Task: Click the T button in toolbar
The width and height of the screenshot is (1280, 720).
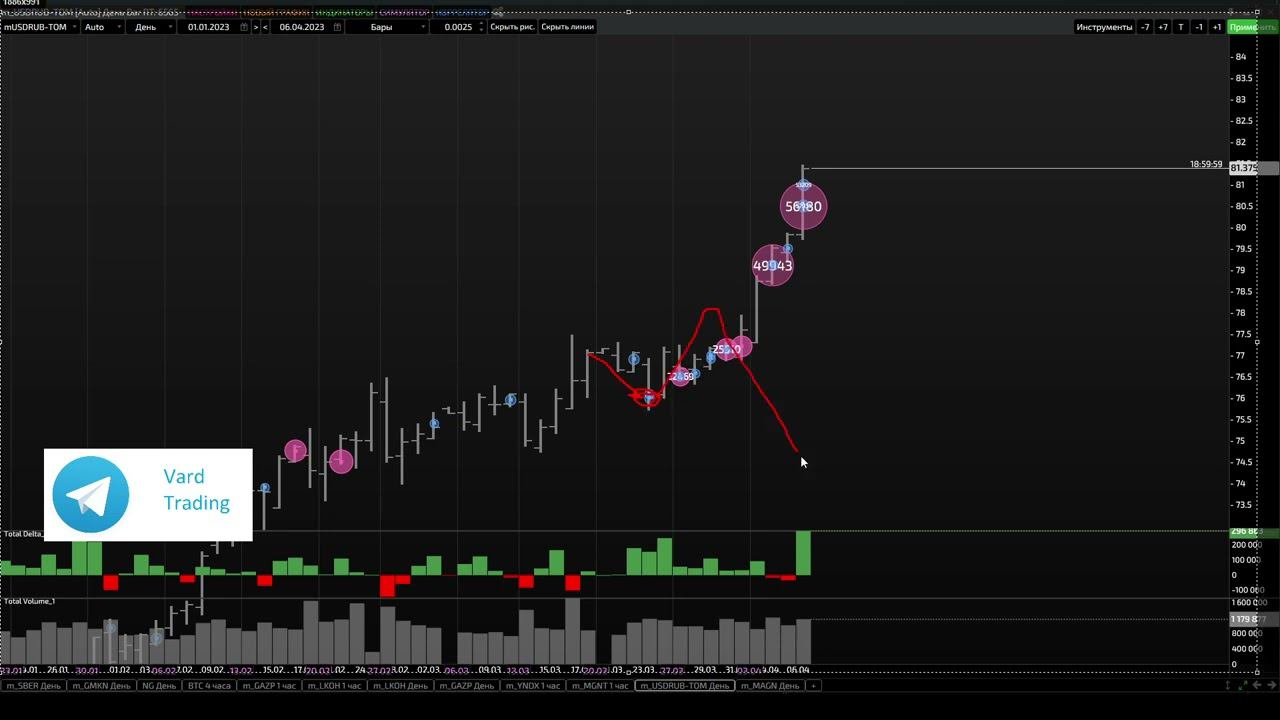Action: click(1181, 27)
